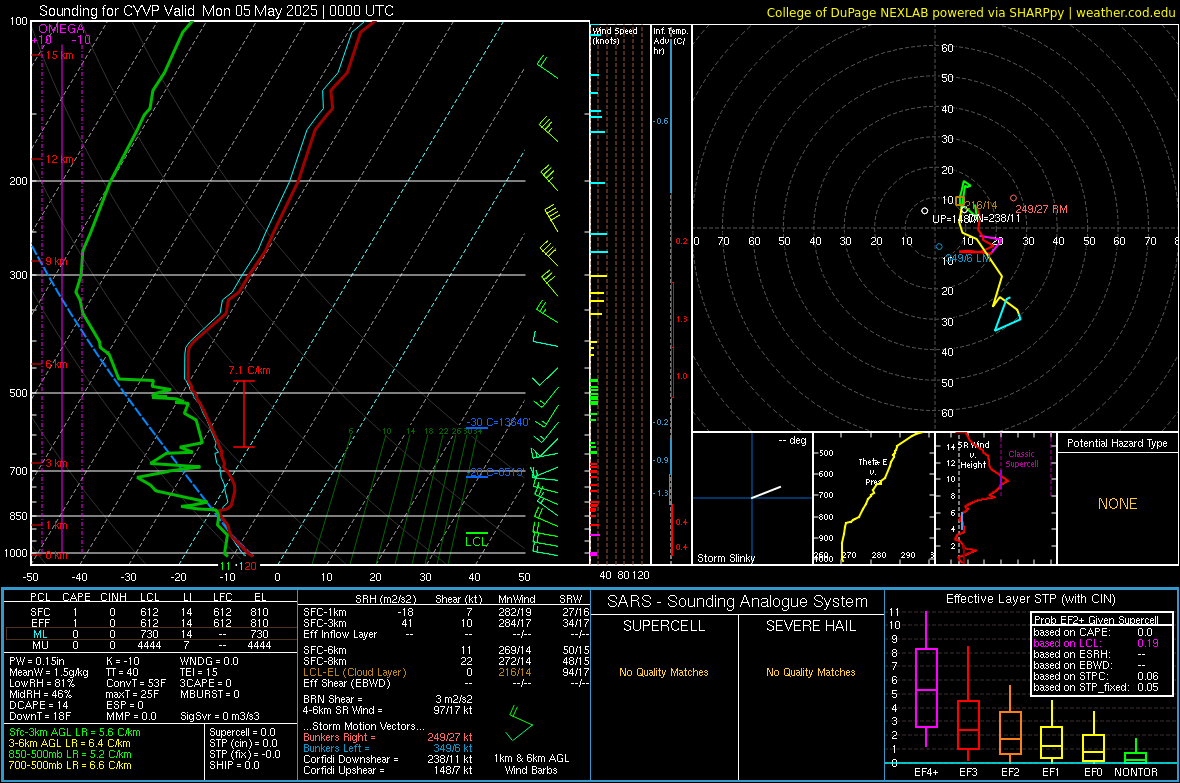Click the 'SigSvr = 0 m3/s3' value
Viewport: 1180px width, 783px height.
pyautogui.click(x=220, y=716)
